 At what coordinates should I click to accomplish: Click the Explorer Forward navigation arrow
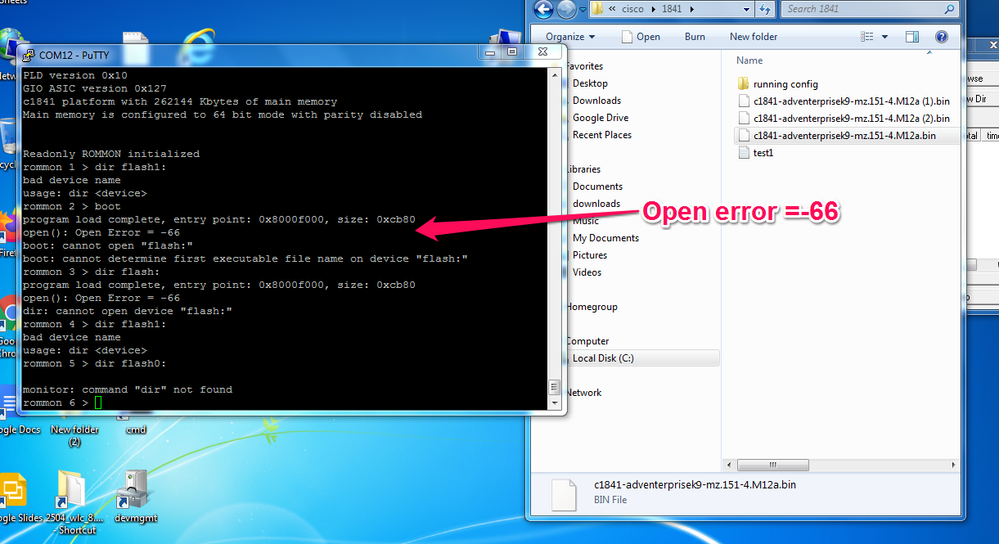(x=566, y=9)
